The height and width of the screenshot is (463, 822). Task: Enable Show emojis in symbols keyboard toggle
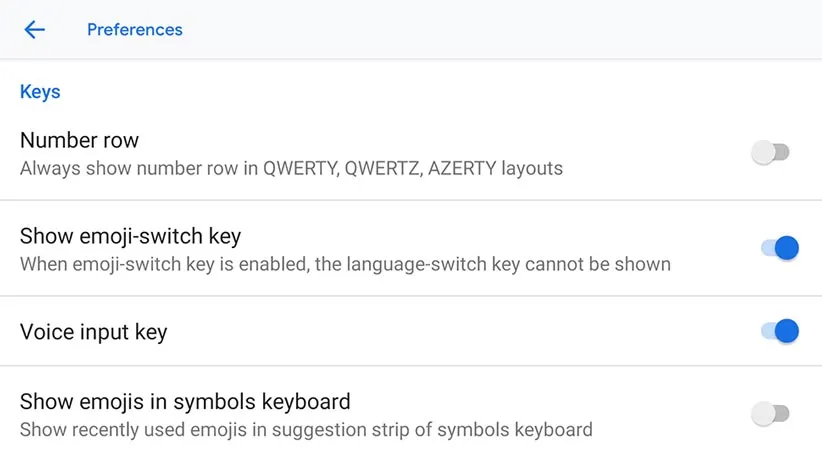click(x=770, y=413)
